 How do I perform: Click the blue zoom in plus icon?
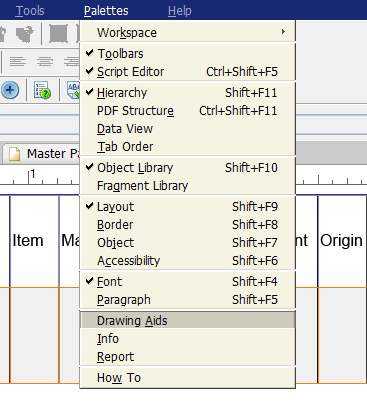pyautogui.click(x=10, y=90)
